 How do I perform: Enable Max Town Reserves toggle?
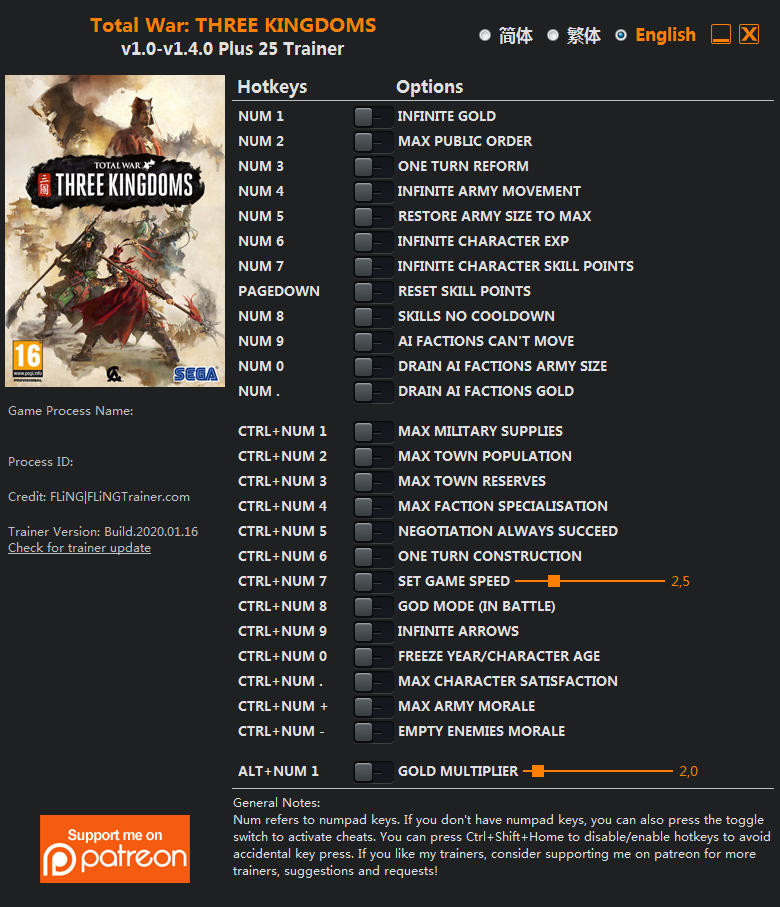(373, 481)
